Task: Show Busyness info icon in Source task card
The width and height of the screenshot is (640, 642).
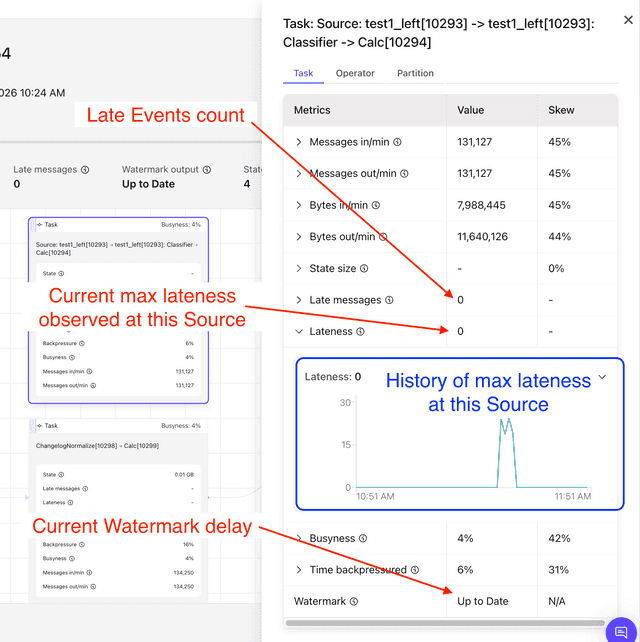Action: tap(72, 357)
